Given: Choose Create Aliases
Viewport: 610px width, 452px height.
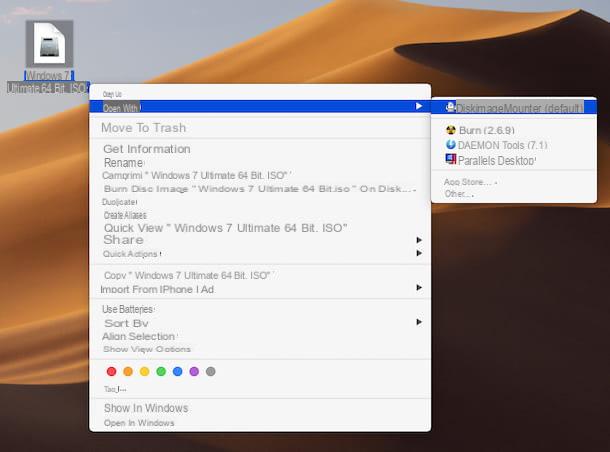Looking at the screenshot, I should (125, 215).
